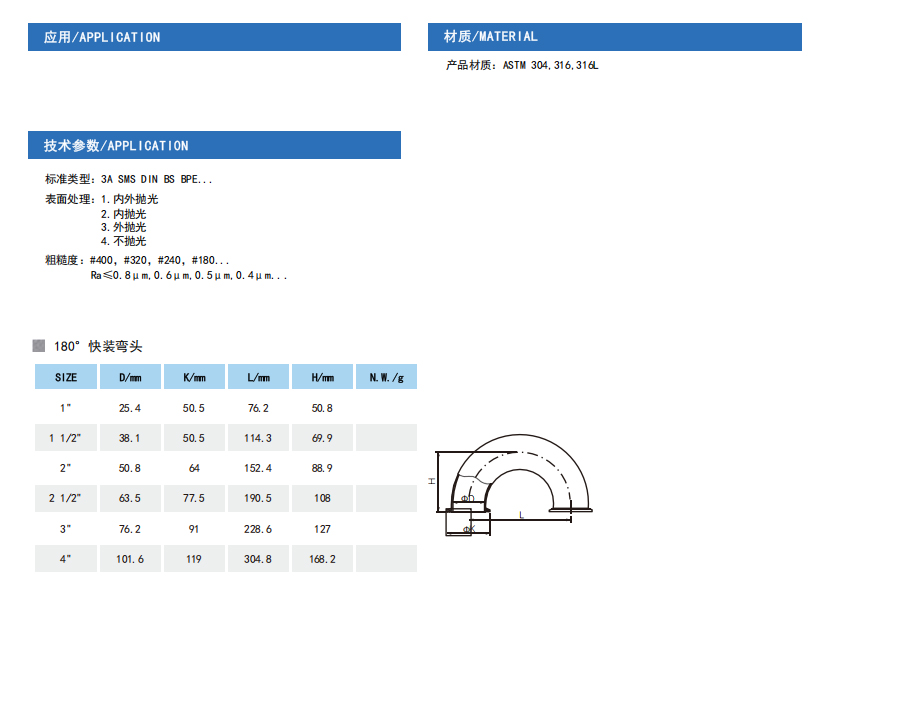The image size is (900, 711).
Task: Click the 材质/MATERIAL blue header
Action: pos(615,37)
